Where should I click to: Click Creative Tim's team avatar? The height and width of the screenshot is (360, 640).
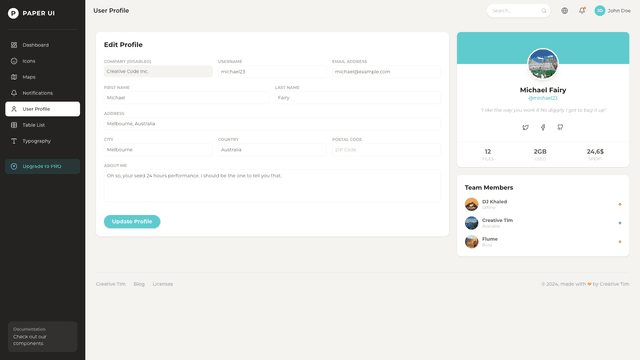point(471,223)
